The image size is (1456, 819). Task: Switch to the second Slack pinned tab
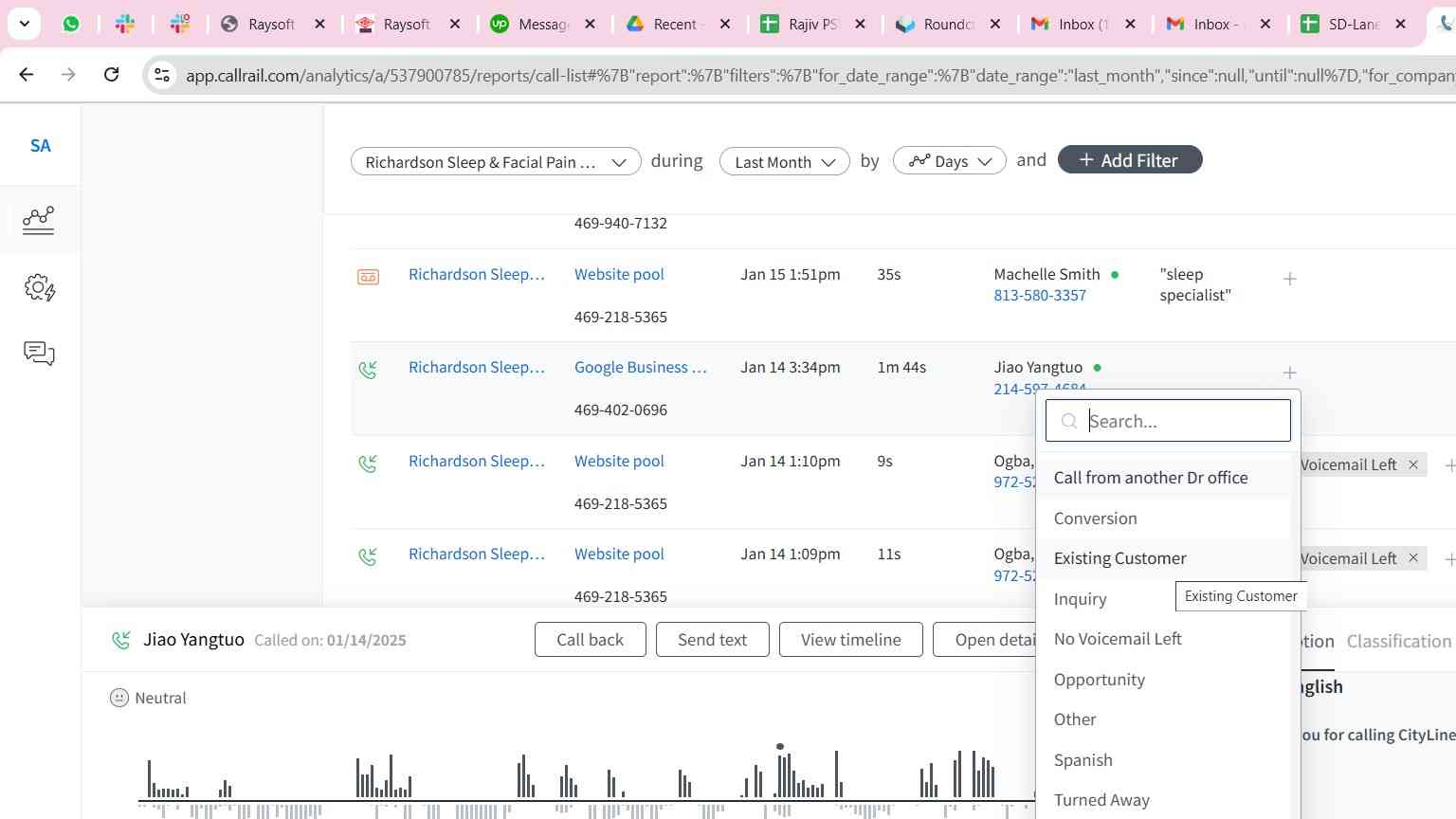180,24
